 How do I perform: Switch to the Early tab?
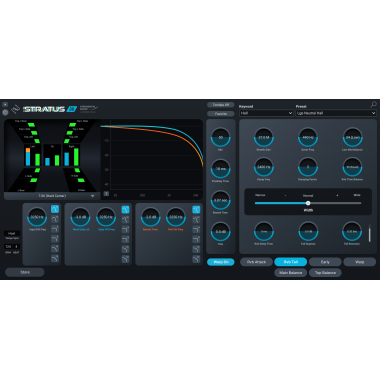click(325, 262)
